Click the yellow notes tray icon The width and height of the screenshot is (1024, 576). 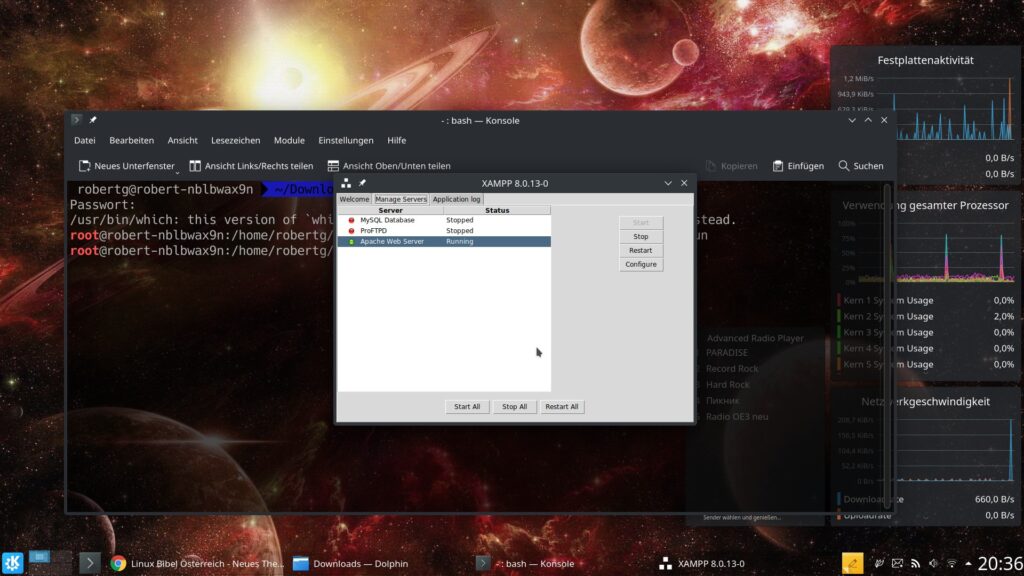point(852,563)
